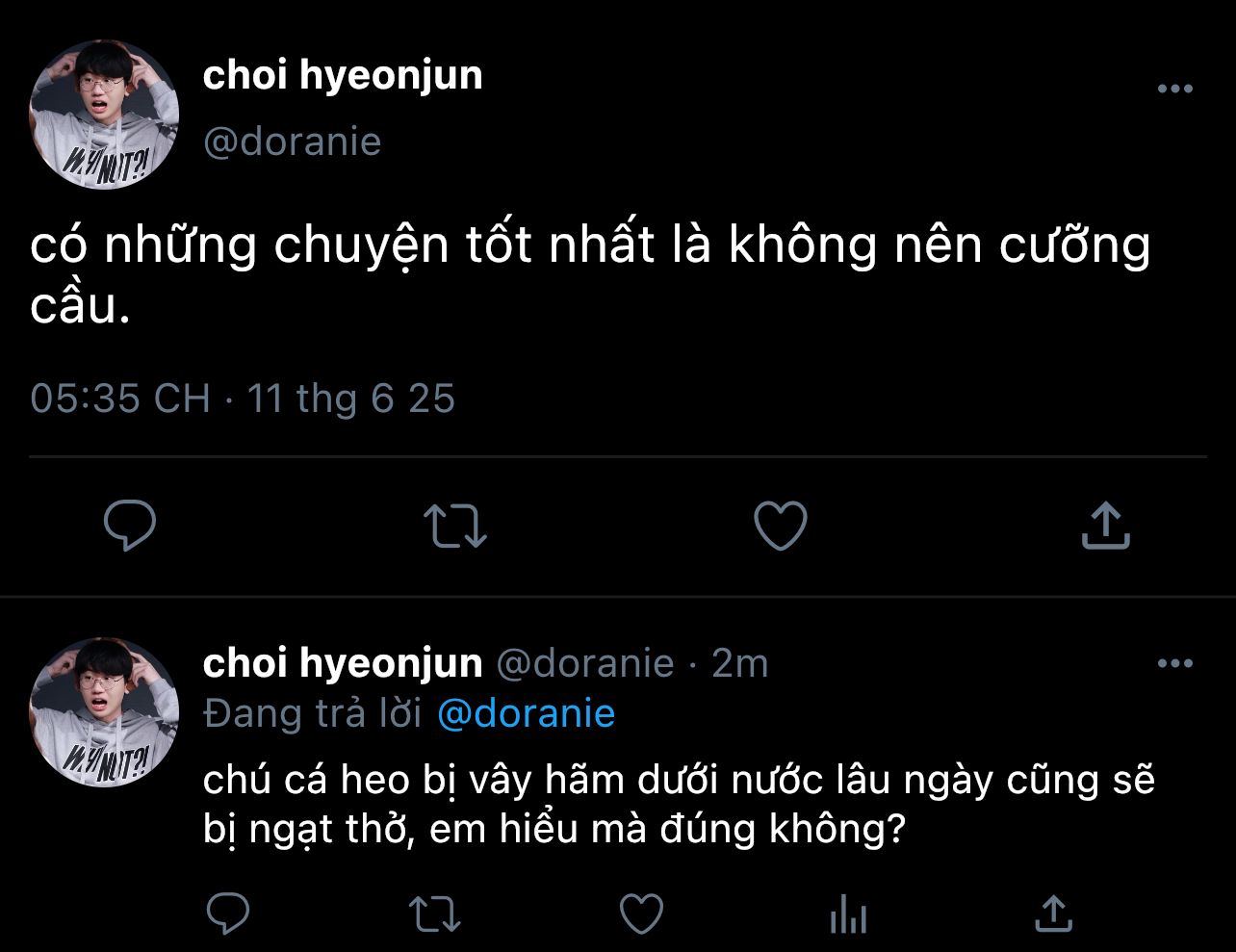The height and width of the screenshot is (952, 1236).
Task: Retweet the main tweet about 'cưỡng cầu'
Action: [455, 527]
